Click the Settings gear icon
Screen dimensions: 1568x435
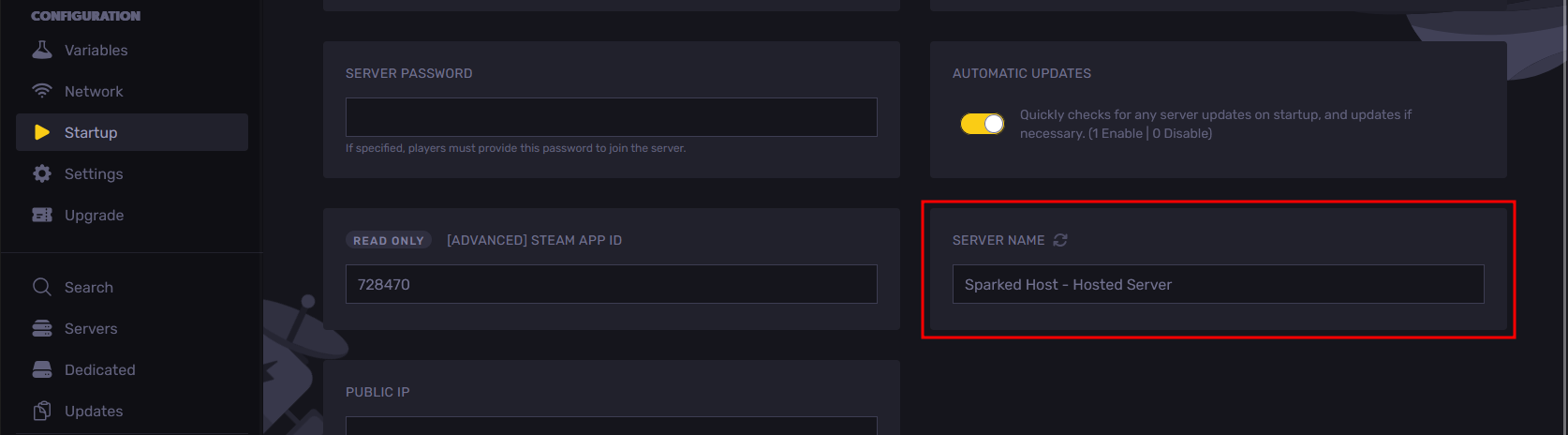42,173
